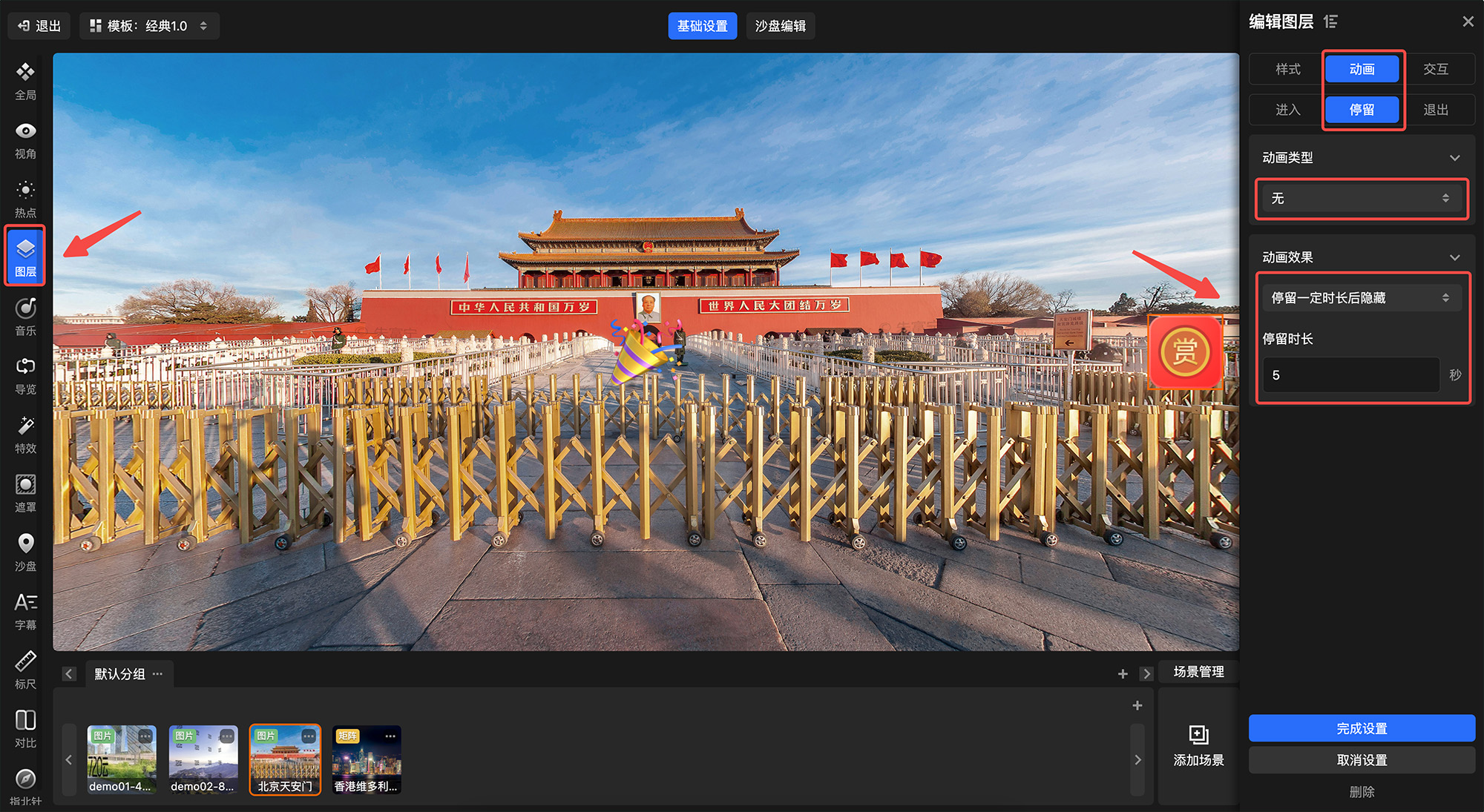Screen dimensions: 1484x812
Task: Switch to the 沙盘编辑 tab
Action: point(780,26)
